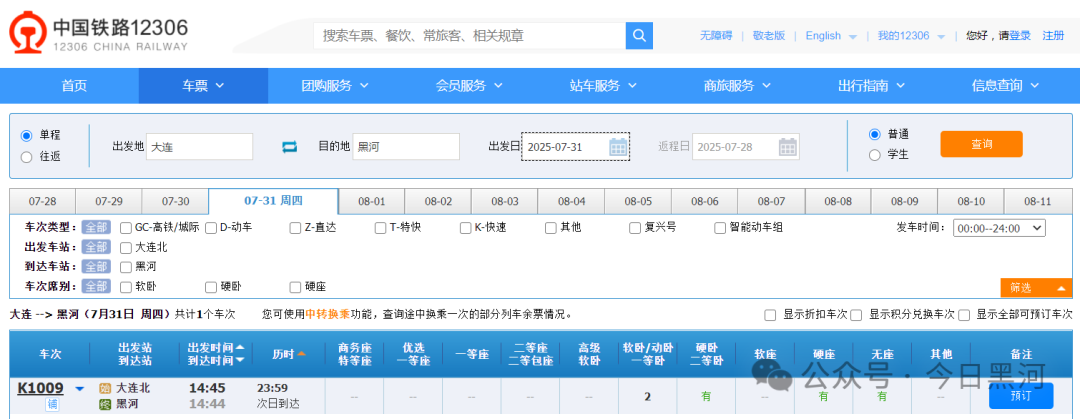Viewport: 1080px width, 419px height.
Task: Click the magnifier search button
Action: 639,35
